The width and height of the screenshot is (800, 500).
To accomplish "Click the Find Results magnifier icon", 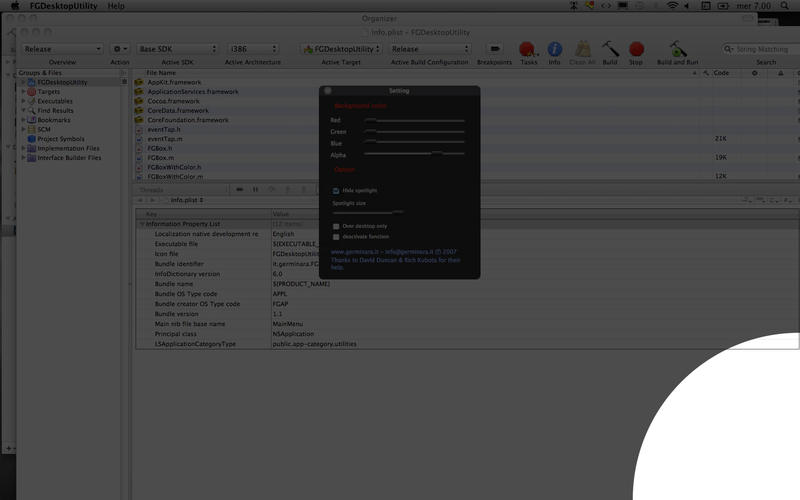I will click(x=32, y=111).
